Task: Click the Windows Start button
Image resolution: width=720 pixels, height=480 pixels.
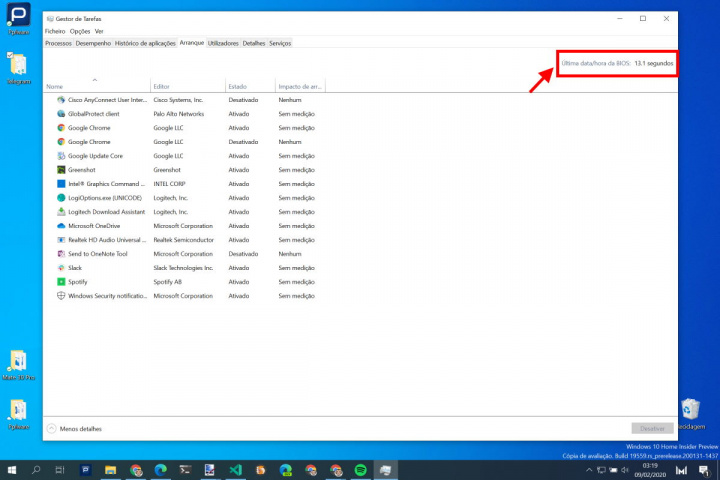Action: (x=12, y=469)
